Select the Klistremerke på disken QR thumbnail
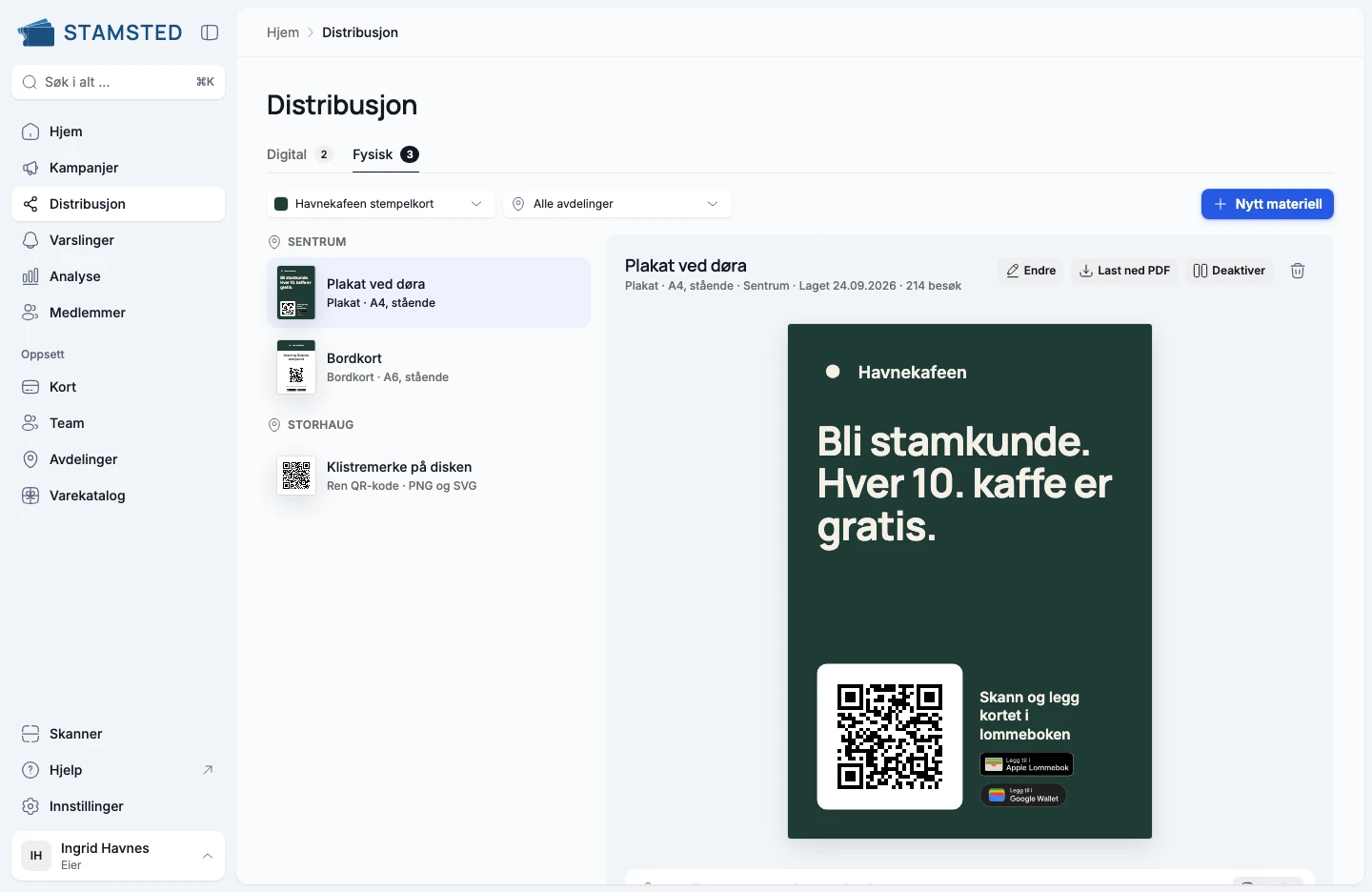Screen dimensions: 1372x892 [296, 476]
